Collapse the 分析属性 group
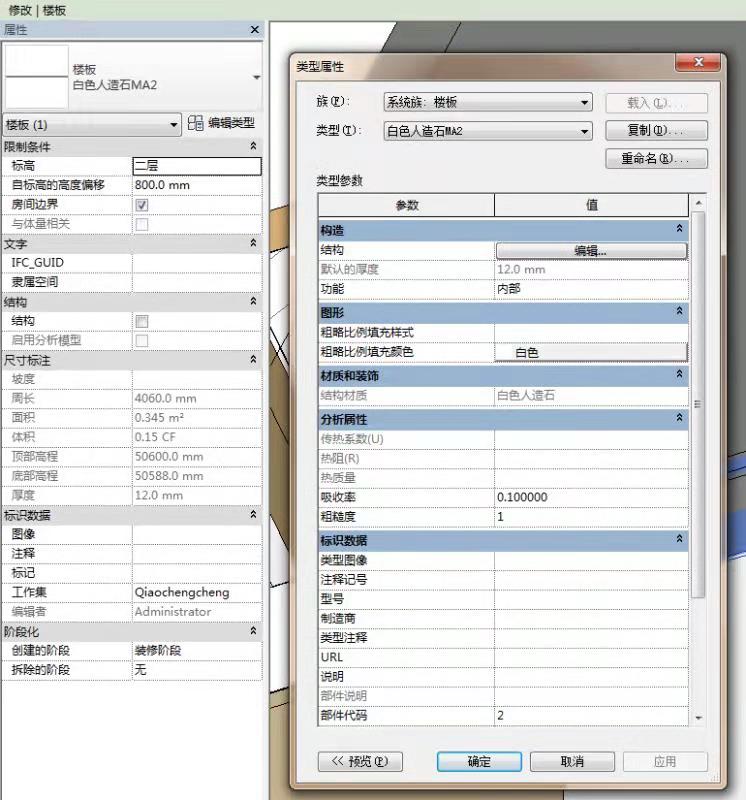746x800 pixels. pyautogui.click(x=680, y=417)
